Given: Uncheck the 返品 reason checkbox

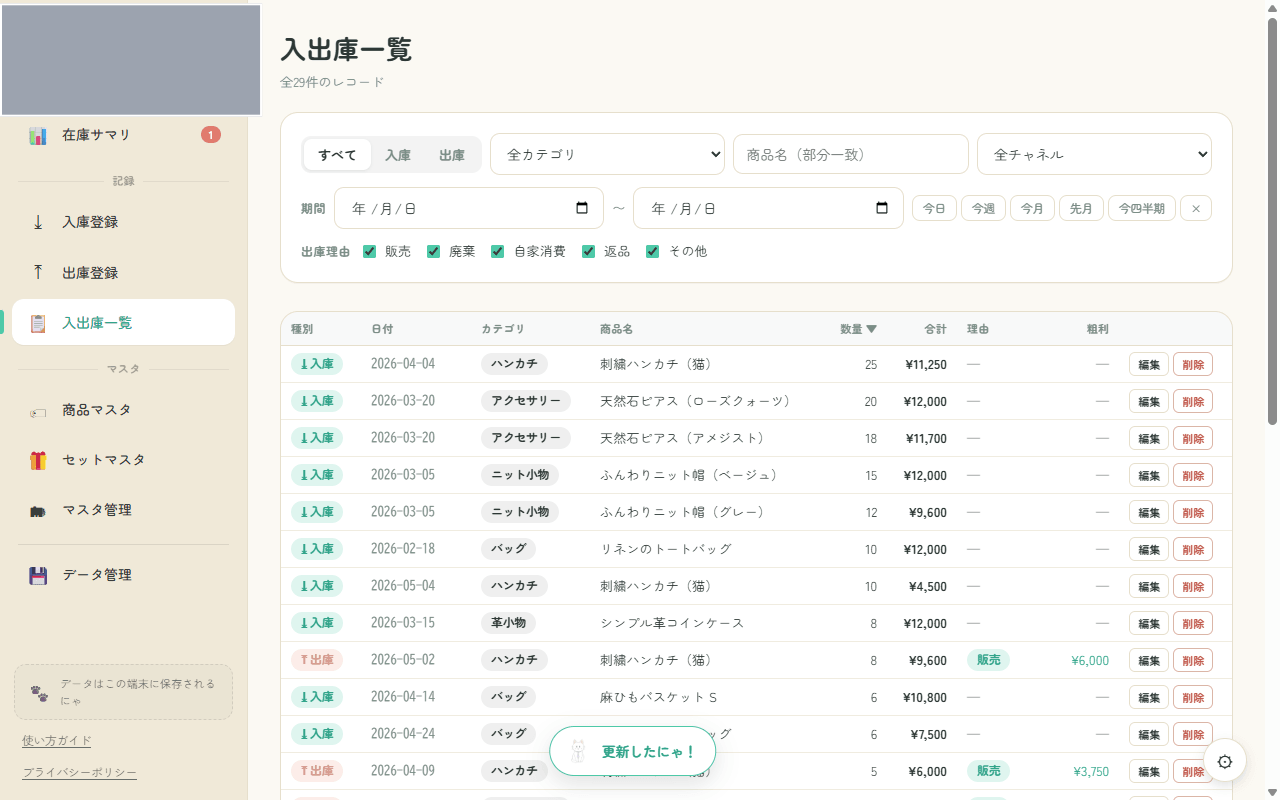Looking at the screenshot, I should coord(589,251).
